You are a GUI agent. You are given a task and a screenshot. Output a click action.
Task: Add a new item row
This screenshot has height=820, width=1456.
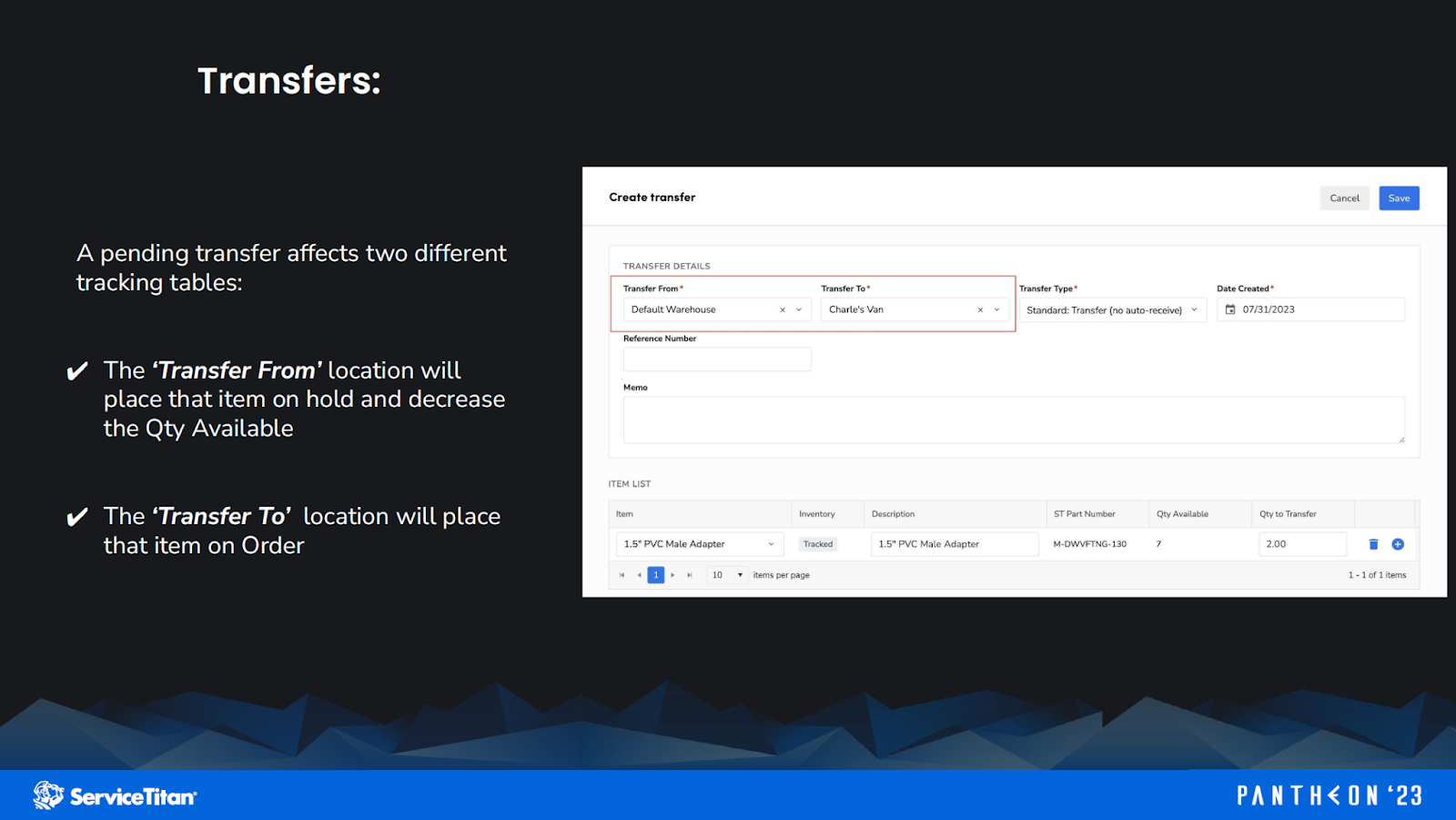1398,544
